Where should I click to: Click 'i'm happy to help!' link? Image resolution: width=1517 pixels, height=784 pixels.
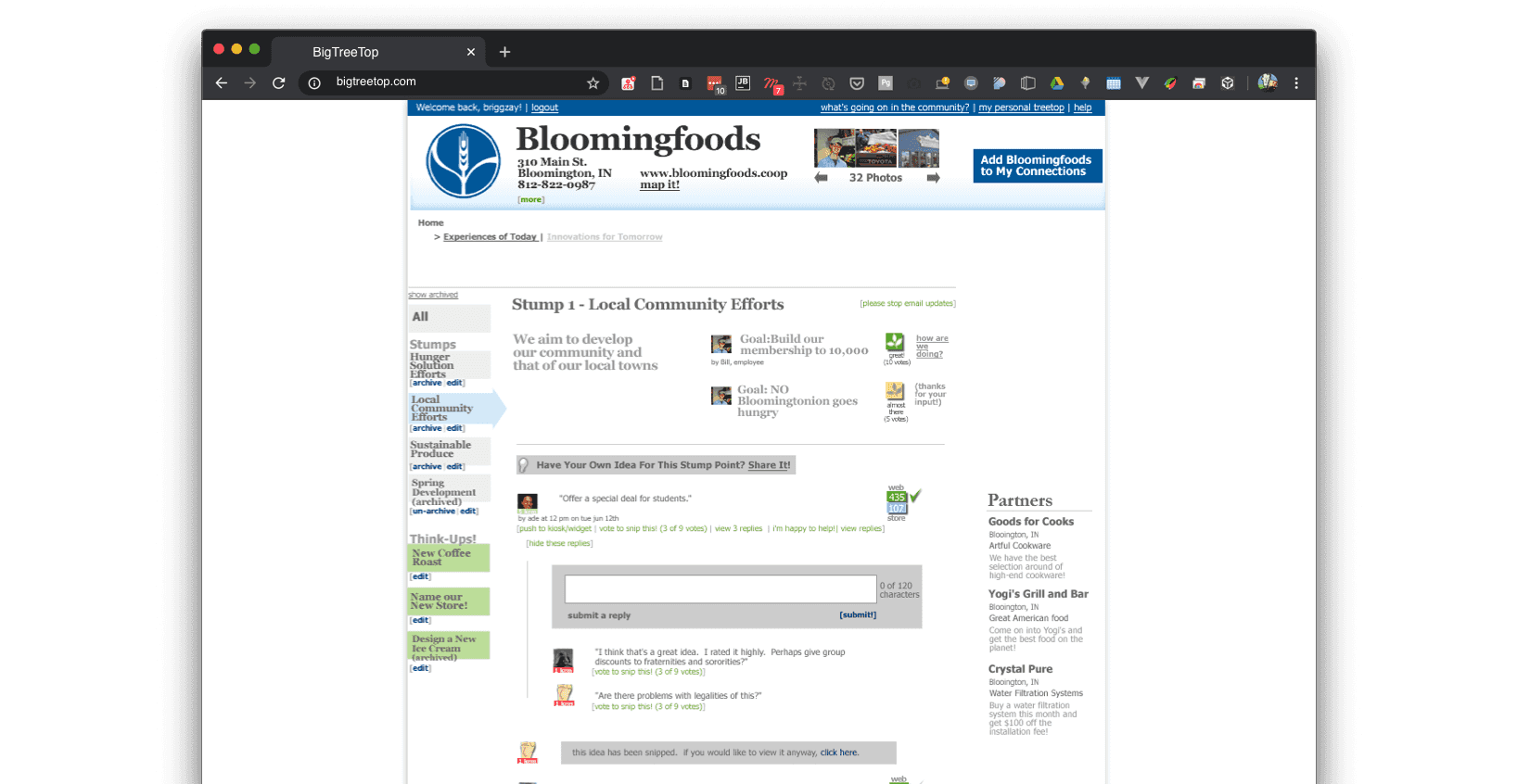pyautogui.click(x=804, y=528)
